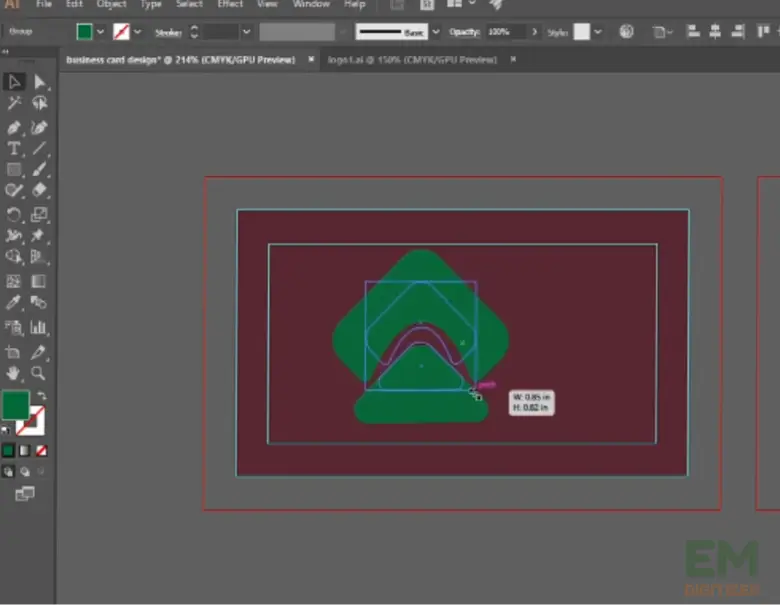Click horizontal align right icon
Viewport: 780px width, 605px height.
738,32
